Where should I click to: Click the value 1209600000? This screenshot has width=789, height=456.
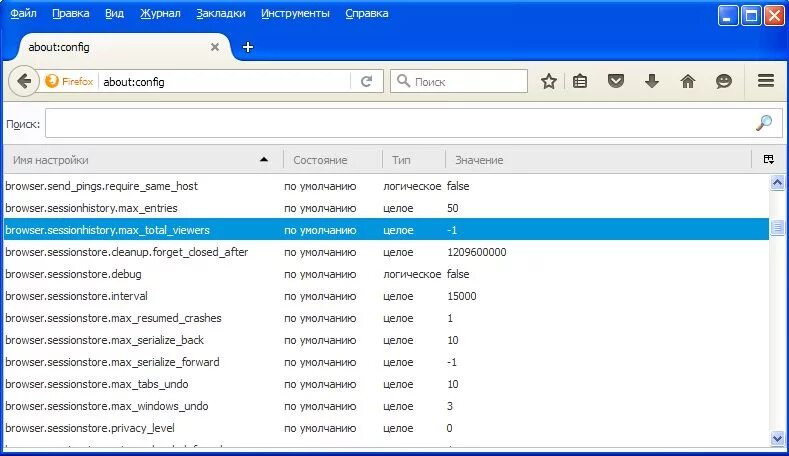(x=477, y=252)
